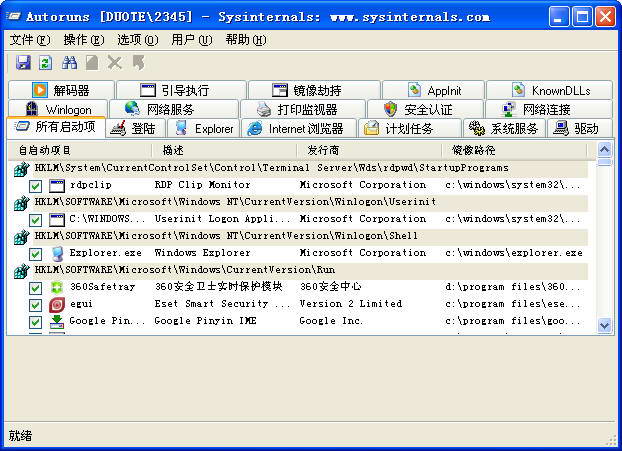The height and width of the screenshot is (451, 622).
Task: Click the list scrollbar up arrow
Action: point(605,150)
